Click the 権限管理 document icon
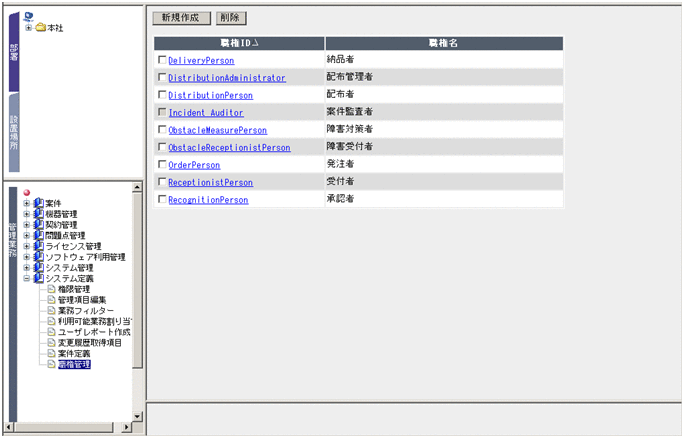This screenshot has height=440, width=685. [x=51, y=289]
